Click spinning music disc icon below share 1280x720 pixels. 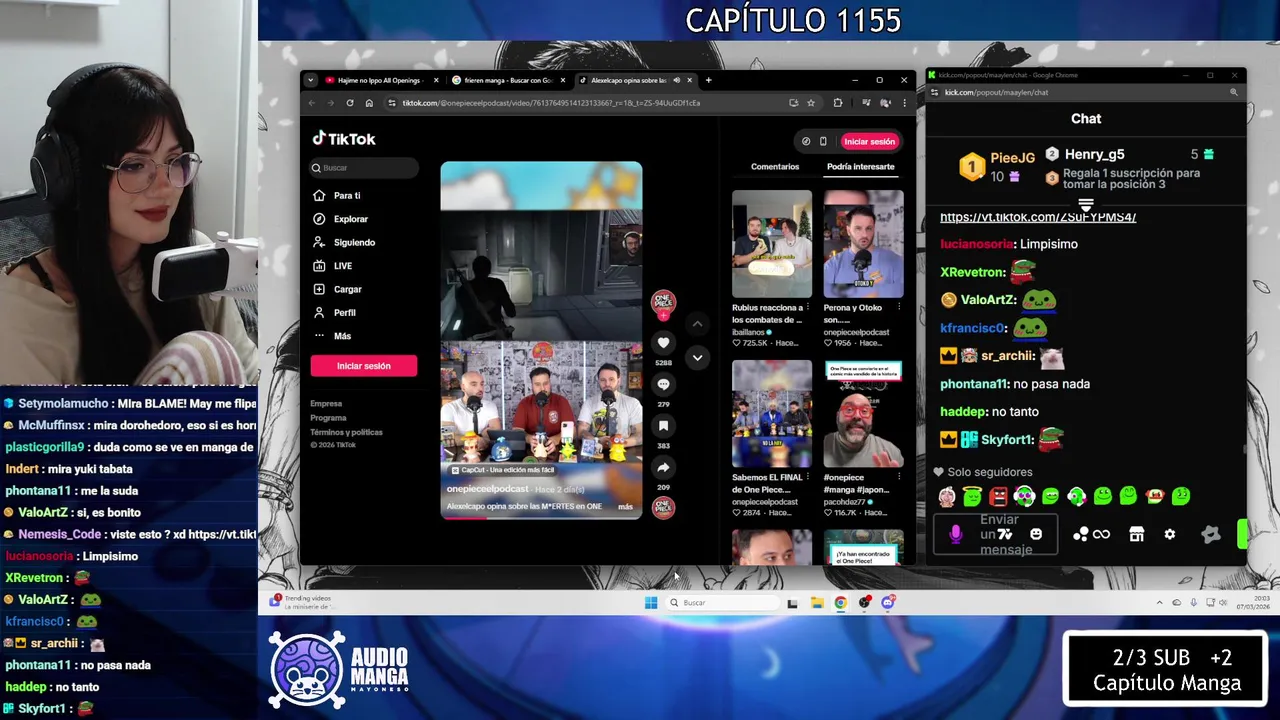(x=663, y=507)
